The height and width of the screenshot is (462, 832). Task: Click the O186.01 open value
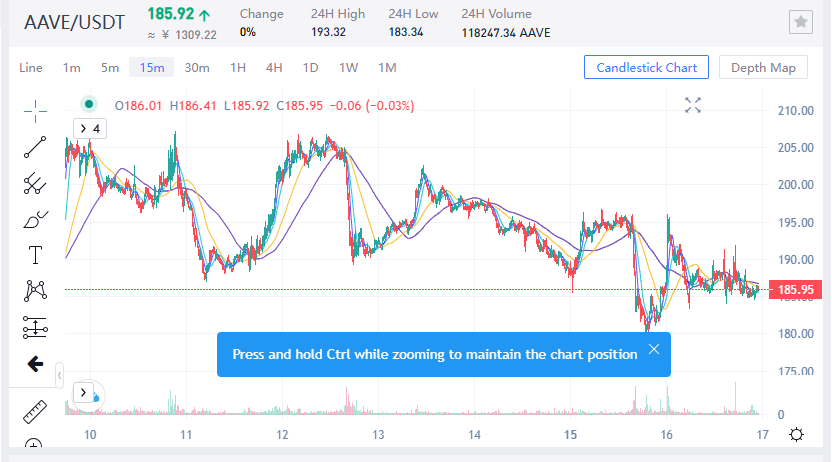(x=138, y=106)
